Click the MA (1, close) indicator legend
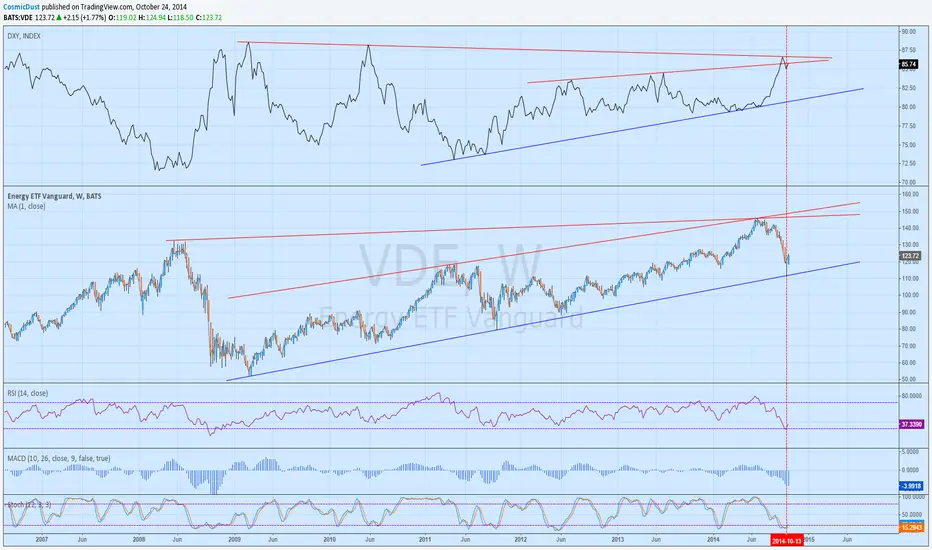 (x=26, y=206)
